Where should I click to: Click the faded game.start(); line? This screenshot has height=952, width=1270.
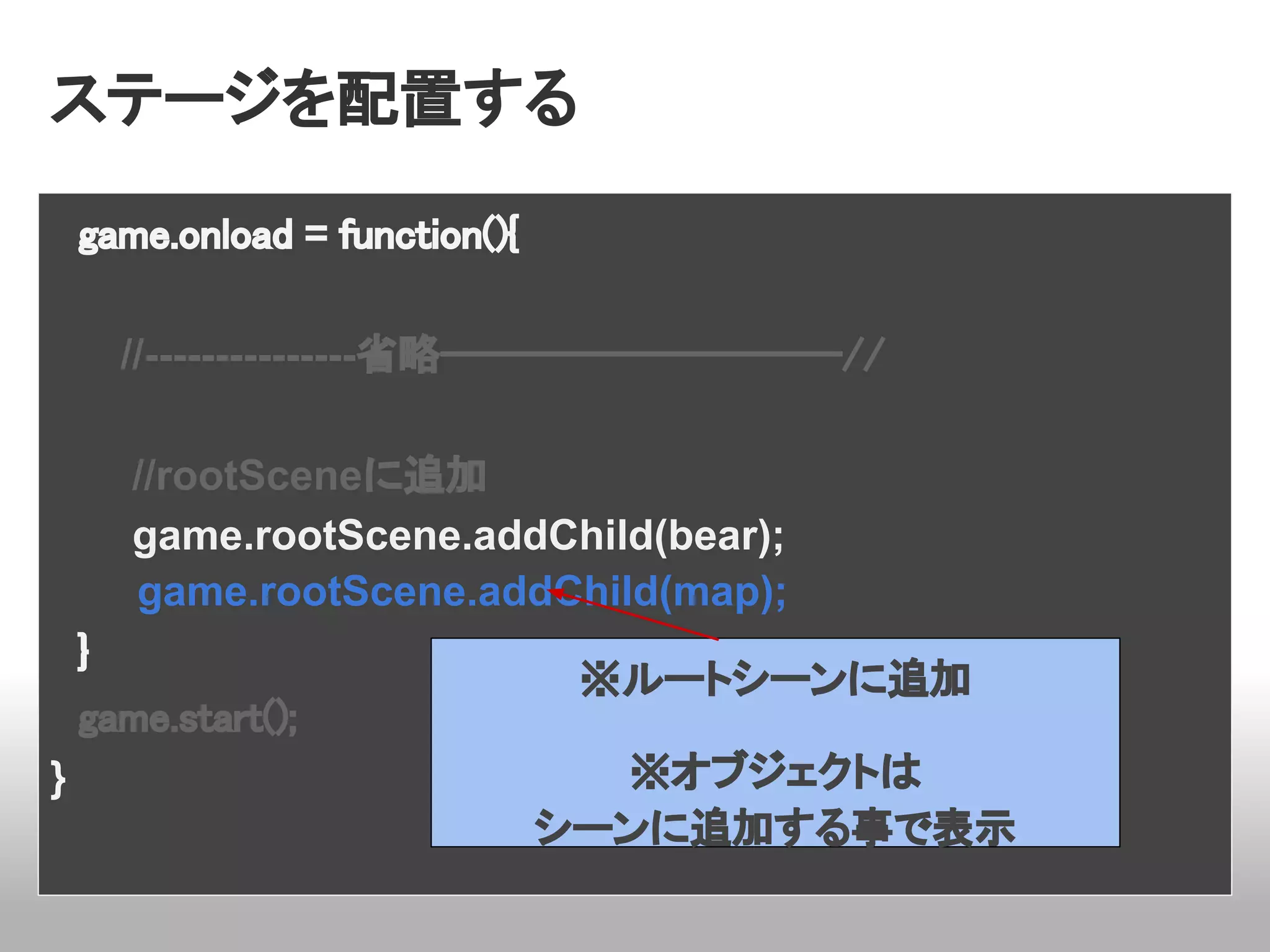188,720
